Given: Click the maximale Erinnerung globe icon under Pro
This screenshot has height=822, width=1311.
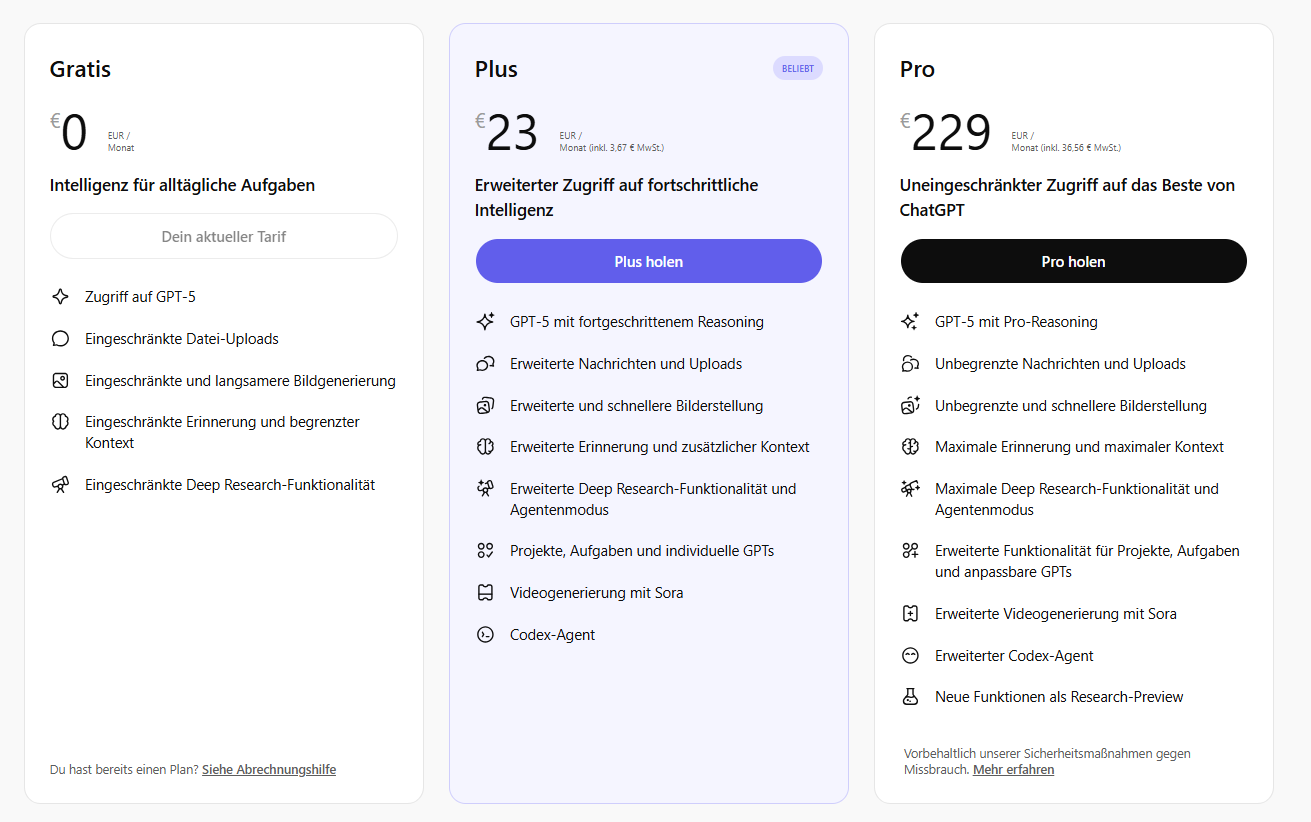Looking at the screenshot, I should pyautogui.click(x=911, y=446).
